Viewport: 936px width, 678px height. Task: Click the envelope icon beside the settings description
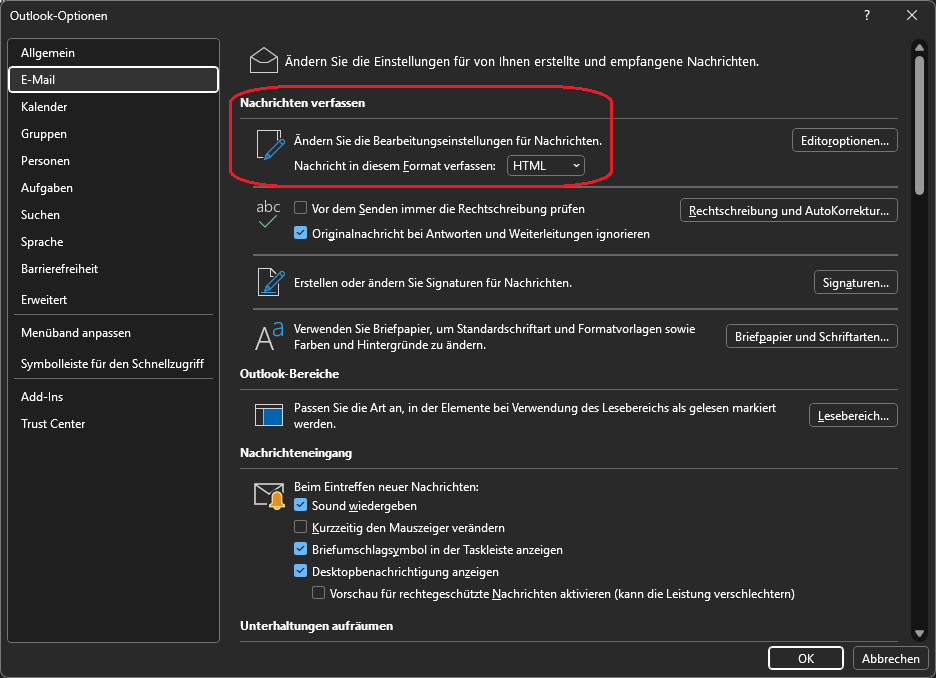264,60
